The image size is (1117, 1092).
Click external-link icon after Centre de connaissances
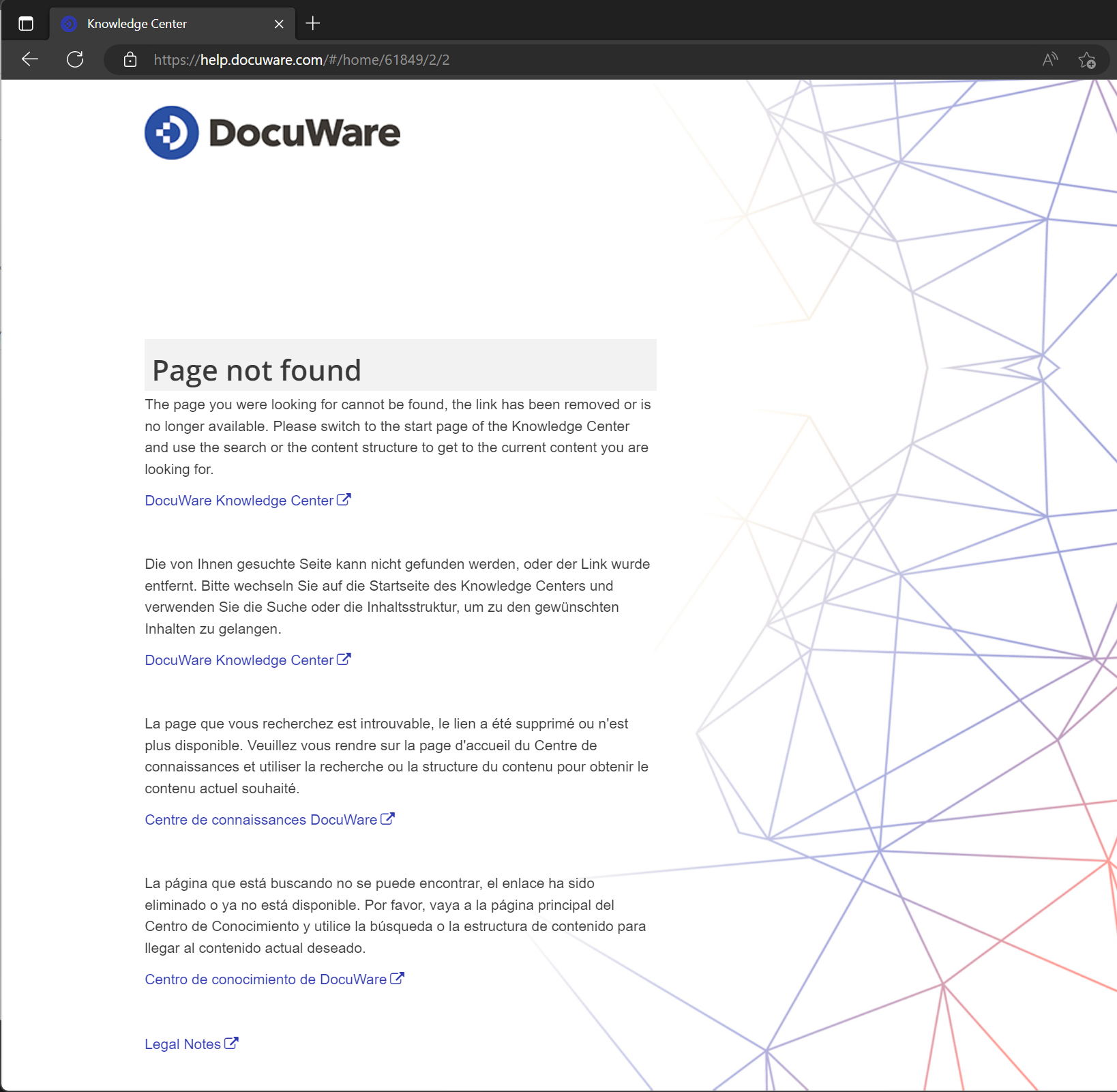pyautogui.click(x=387, y=818)
